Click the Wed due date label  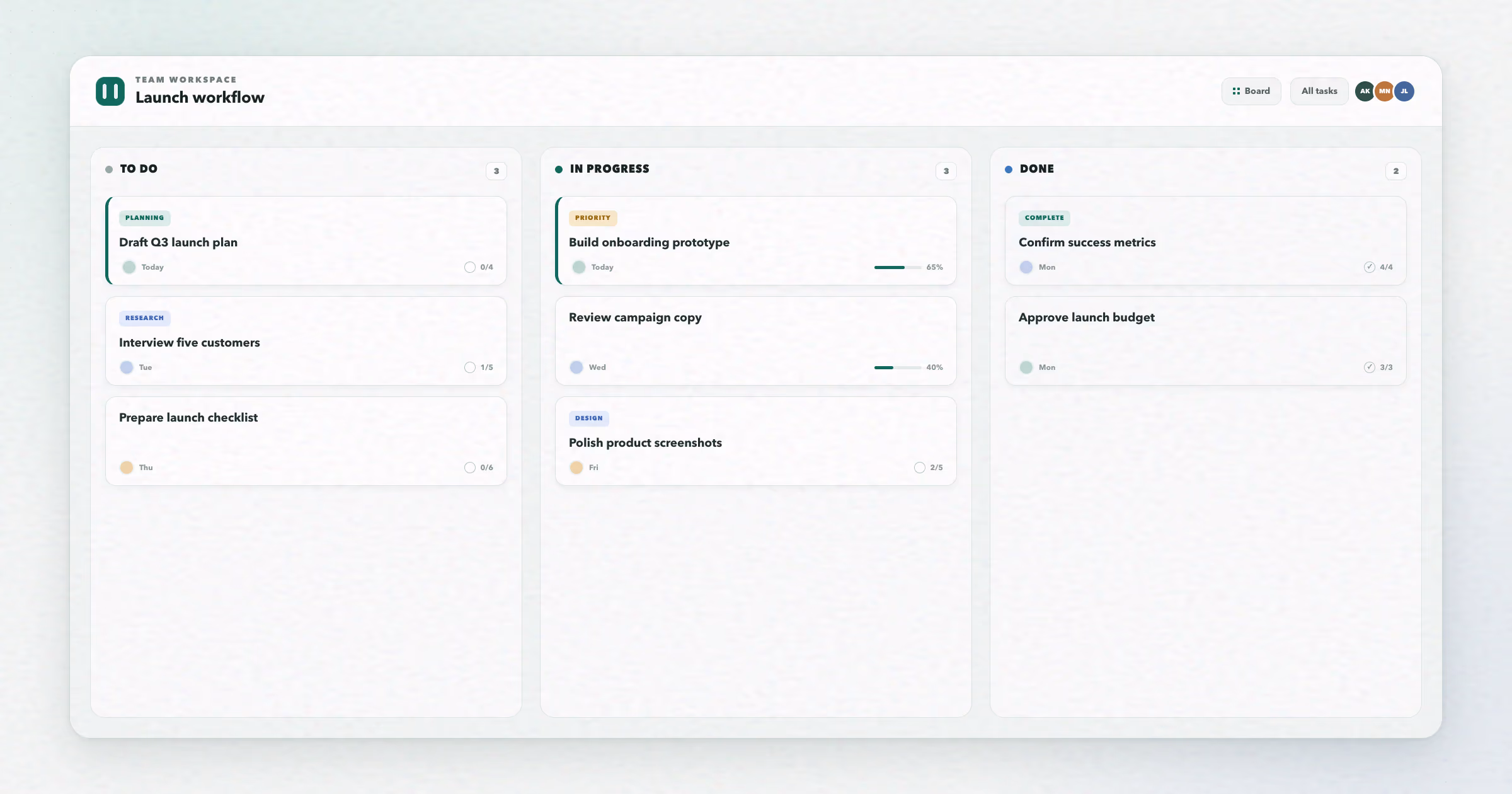click(597, 367)
